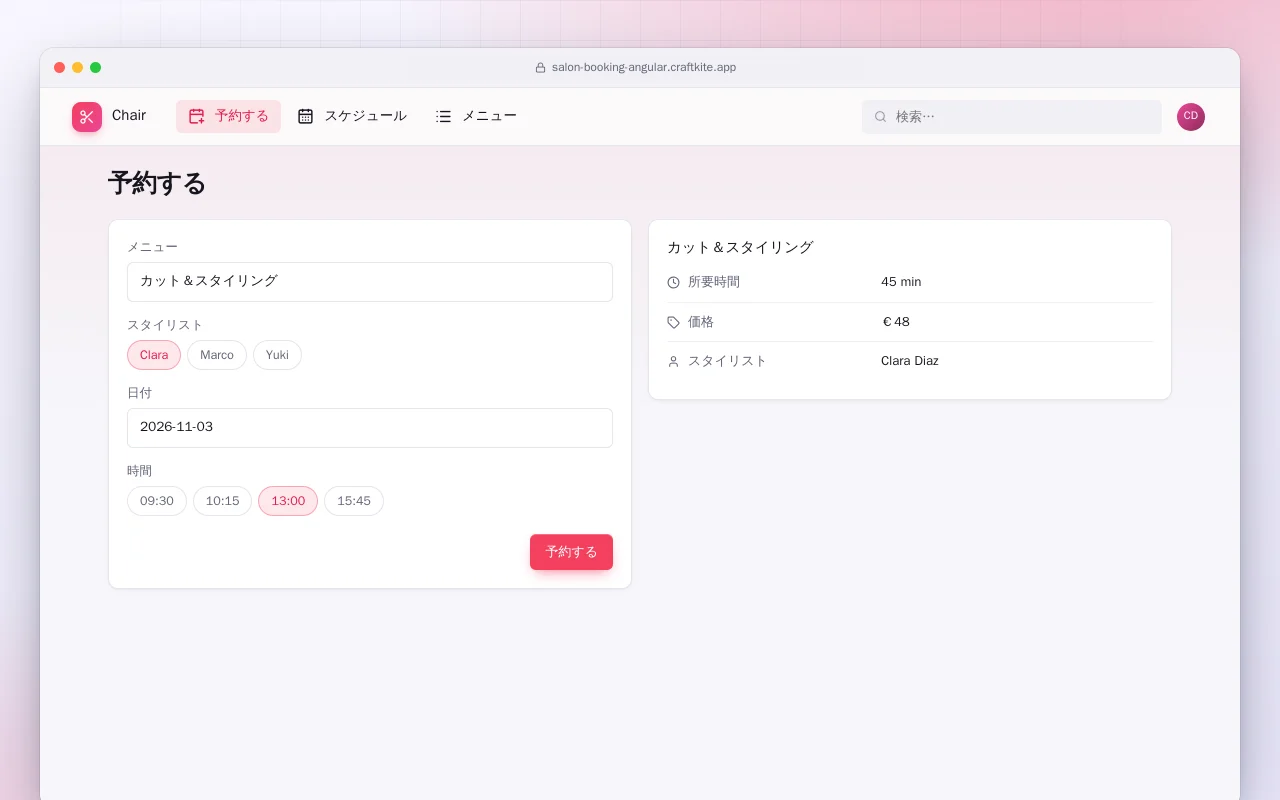This screenshot has width=1280, height=800.
Task: Choose the 15:45 time slot
Action: 354,501
